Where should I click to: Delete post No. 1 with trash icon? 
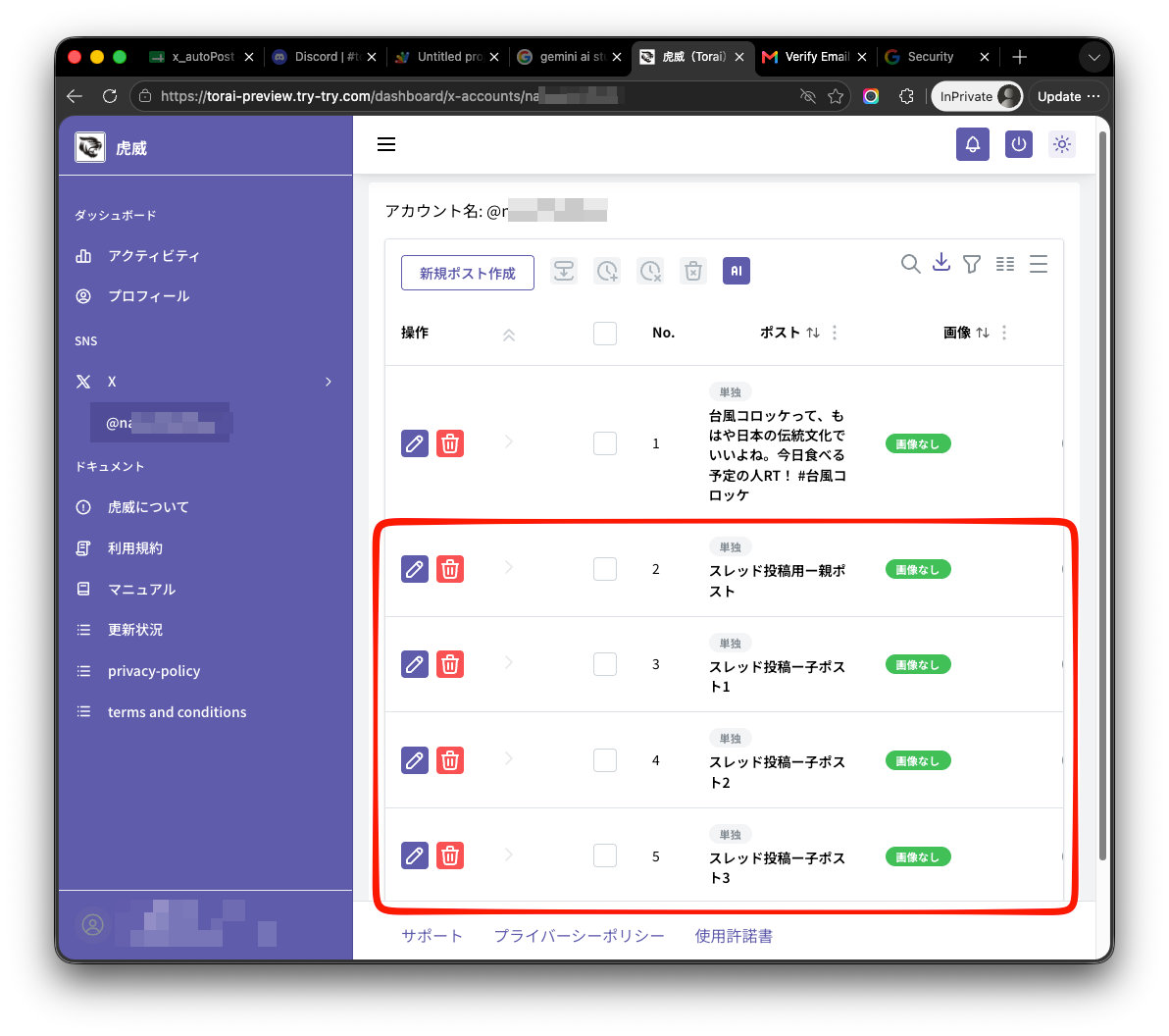(x=449, y=443)
